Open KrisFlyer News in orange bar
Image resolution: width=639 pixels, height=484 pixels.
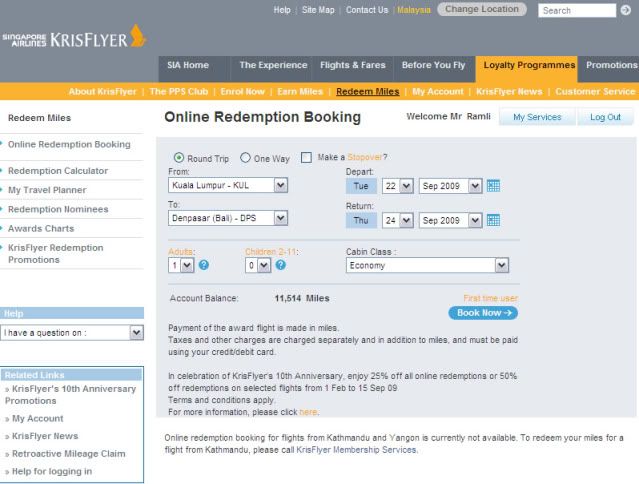coord(509,92)
